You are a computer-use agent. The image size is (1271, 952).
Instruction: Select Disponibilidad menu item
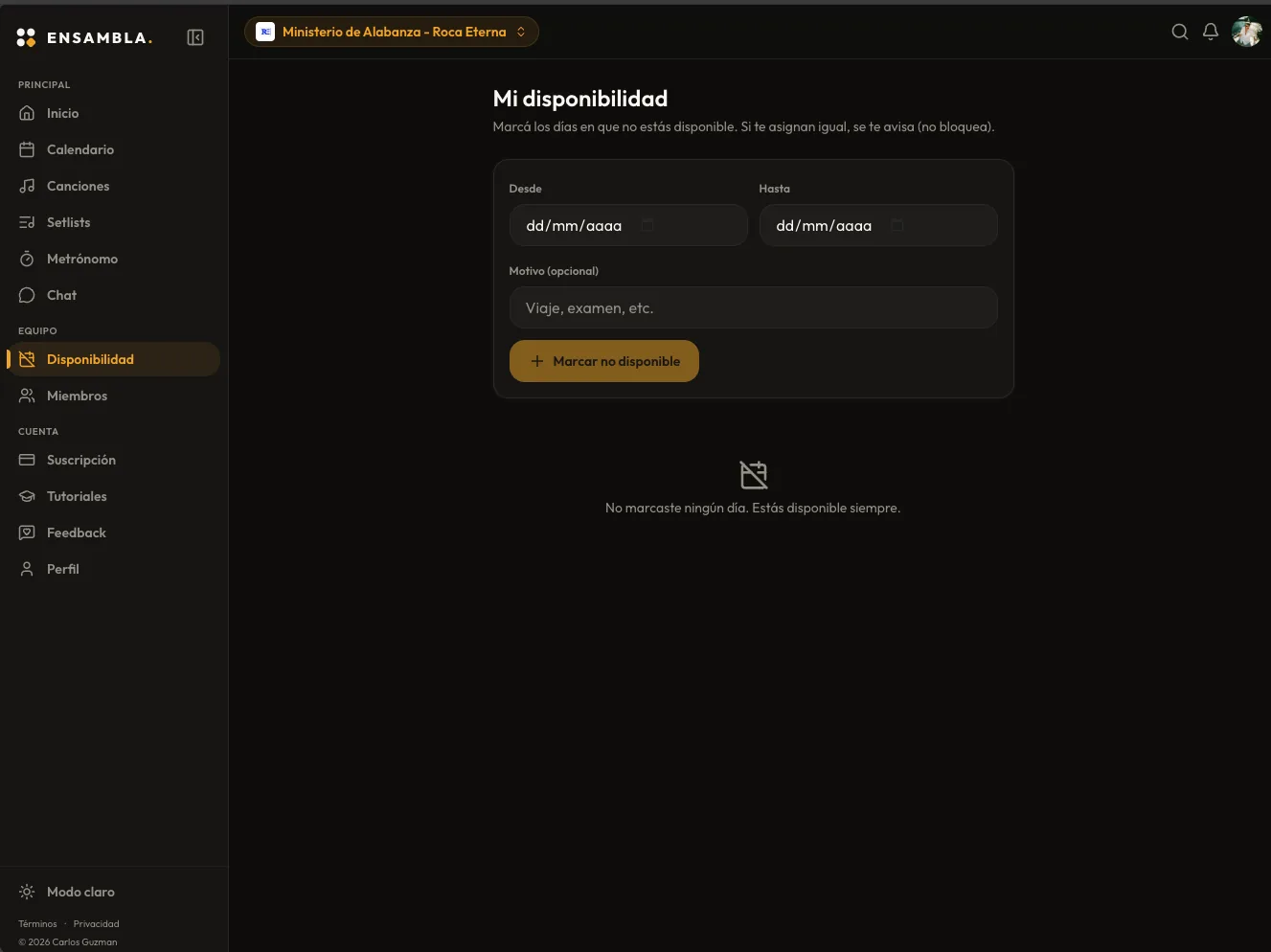tap(114, 359)
